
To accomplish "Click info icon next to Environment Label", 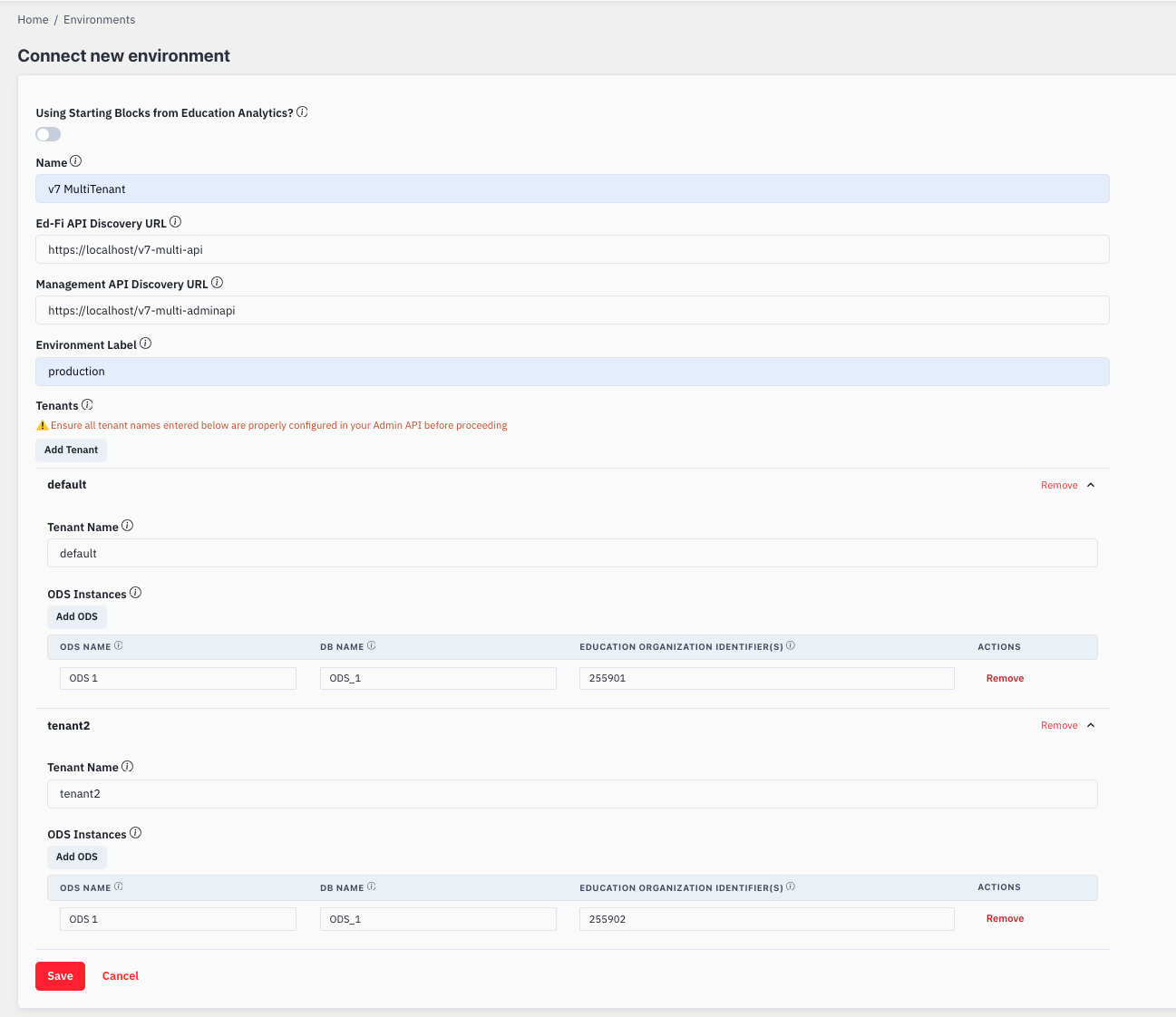I will 146,344.
